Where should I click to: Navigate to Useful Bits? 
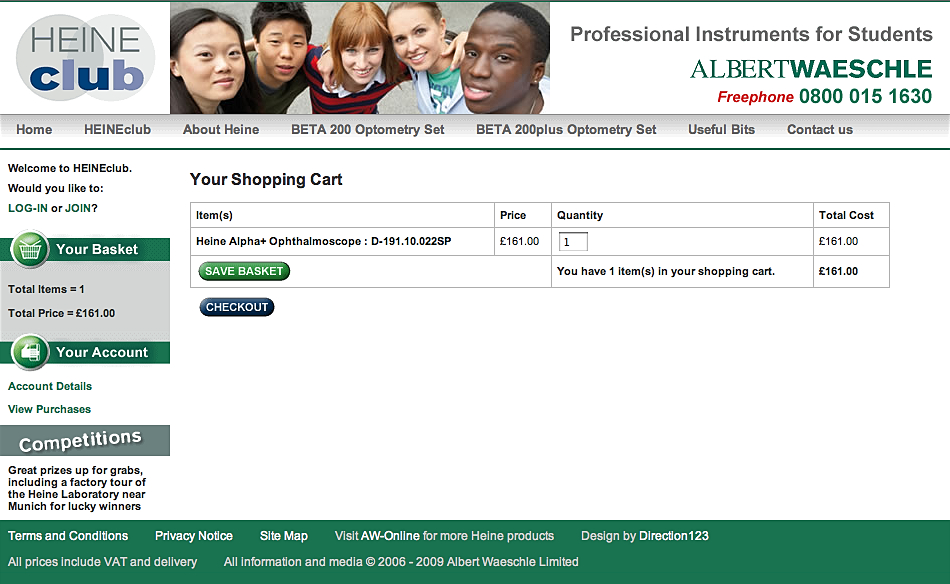(x=721, y=130)
